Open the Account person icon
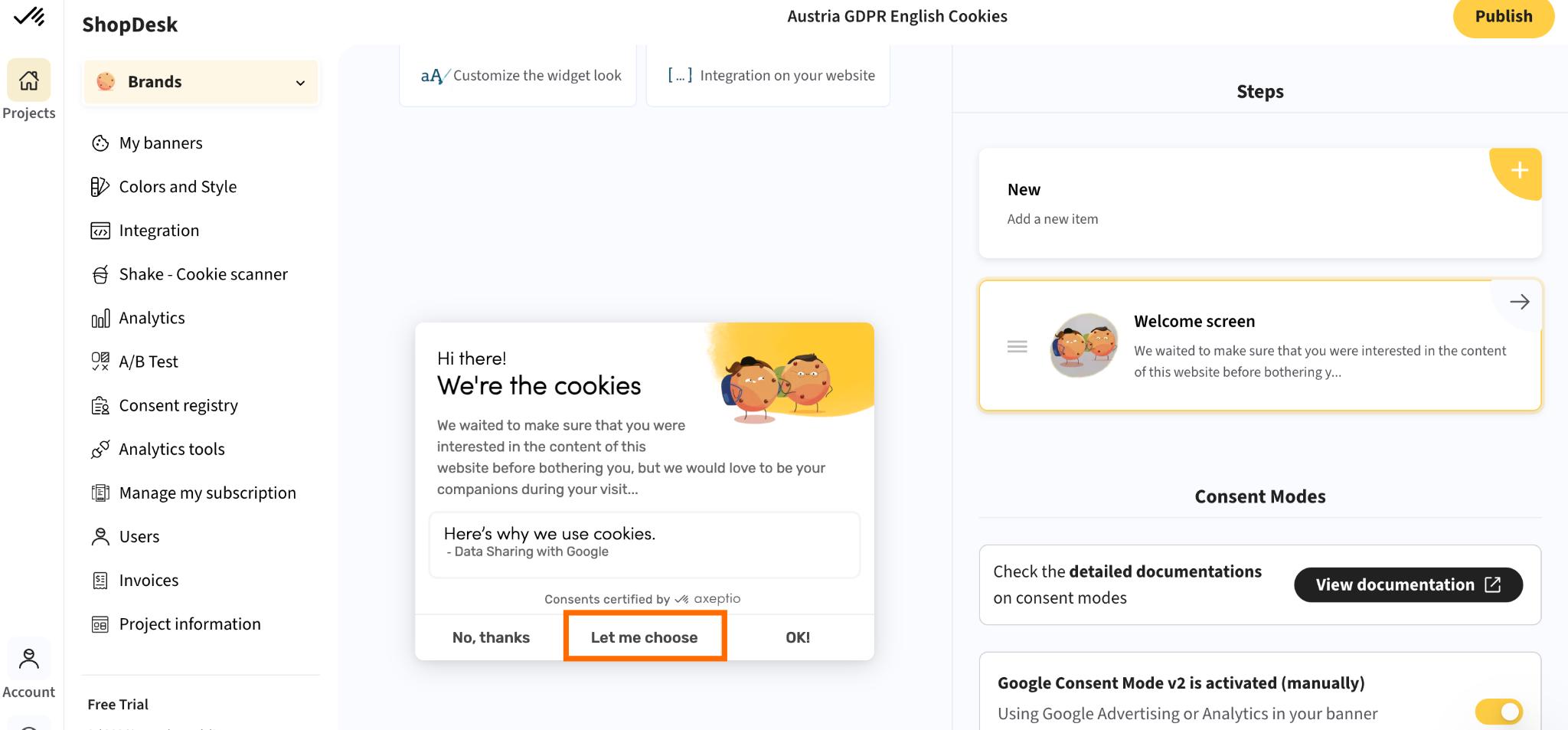This screenshot has height=730, width=1568. [x=29, y=659]
